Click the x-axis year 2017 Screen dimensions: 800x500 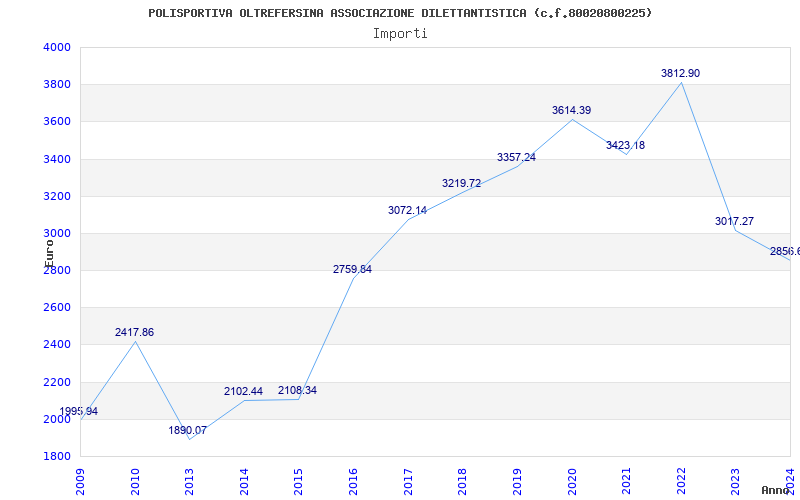(x=408, y=481)
